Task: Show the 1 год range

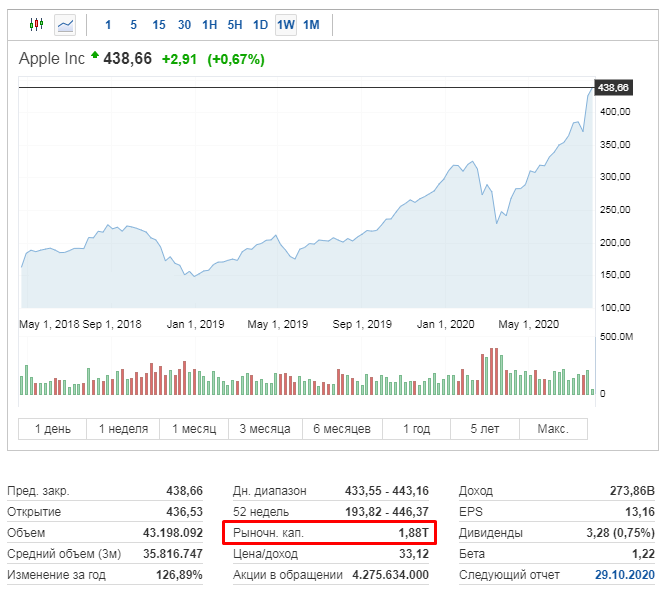Action: [x=416, y=429]
